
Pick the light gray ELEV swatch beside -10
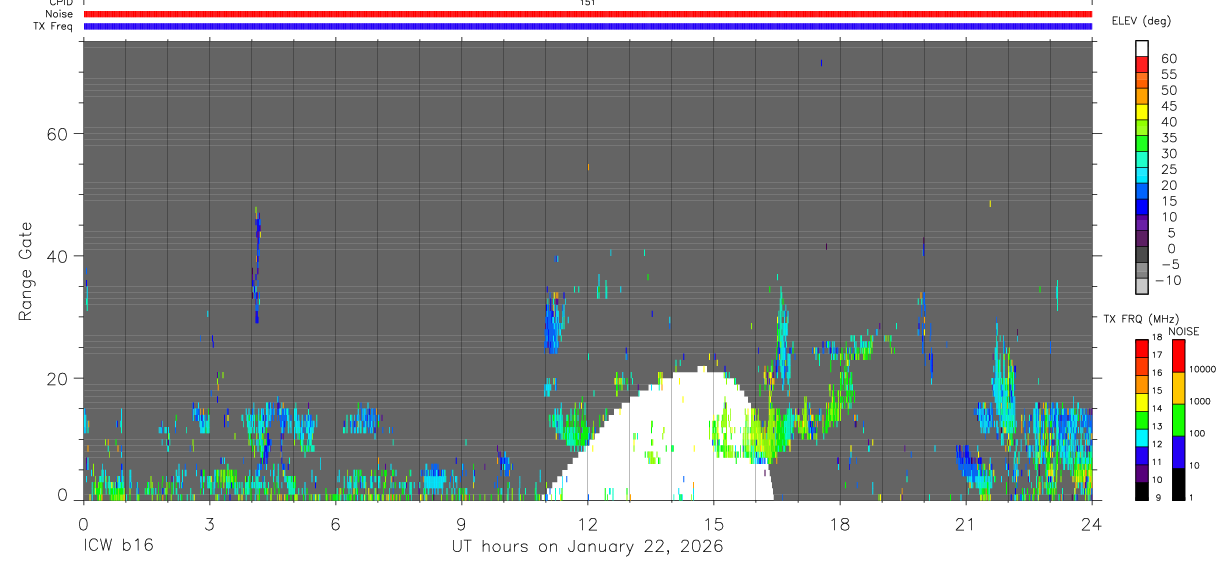(x=1142, y=285)
